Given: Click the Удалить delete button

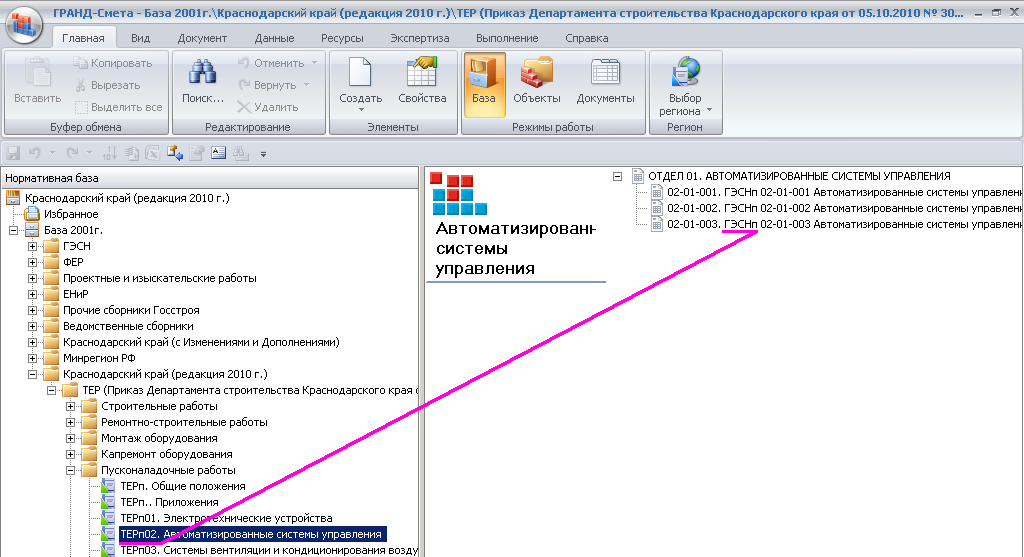Looking at the screenshot, I should [x=268, y=107].
